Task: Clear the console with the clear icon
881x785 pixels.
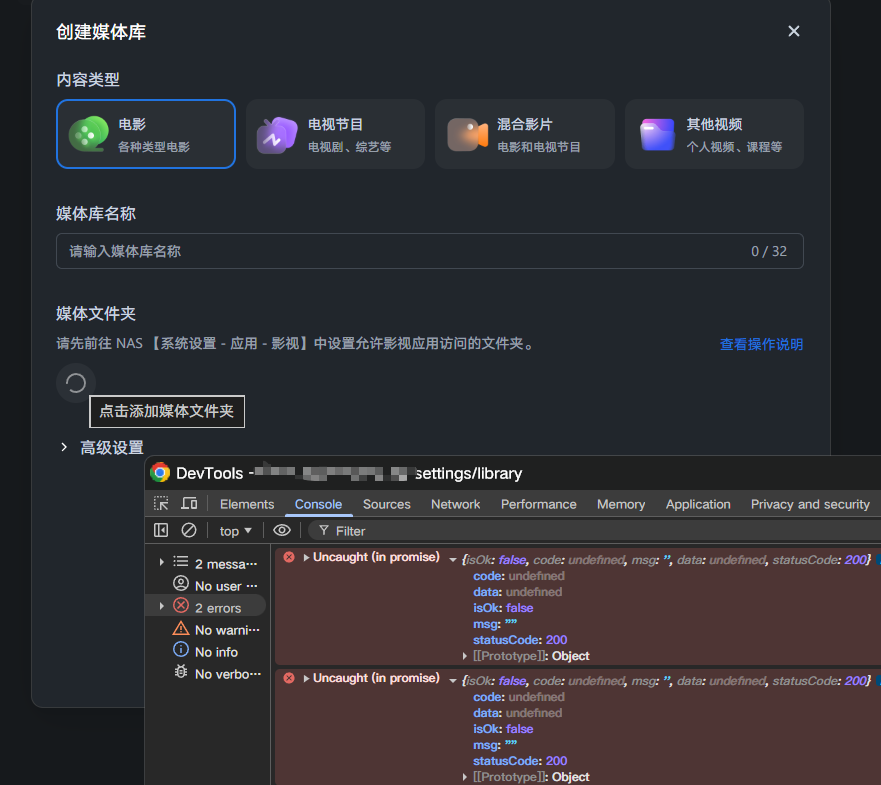Action: tap(189, 531)
